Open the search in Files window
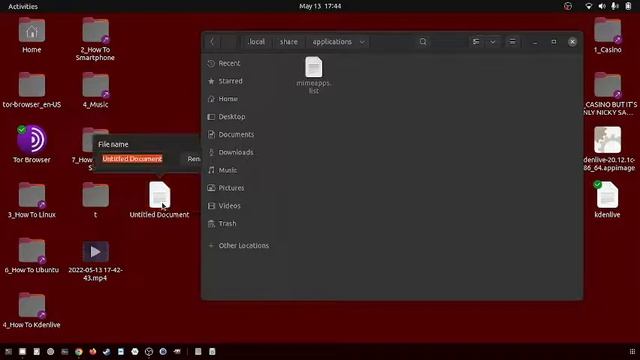Screen dimensions: 640x360 tap(423, 42)
